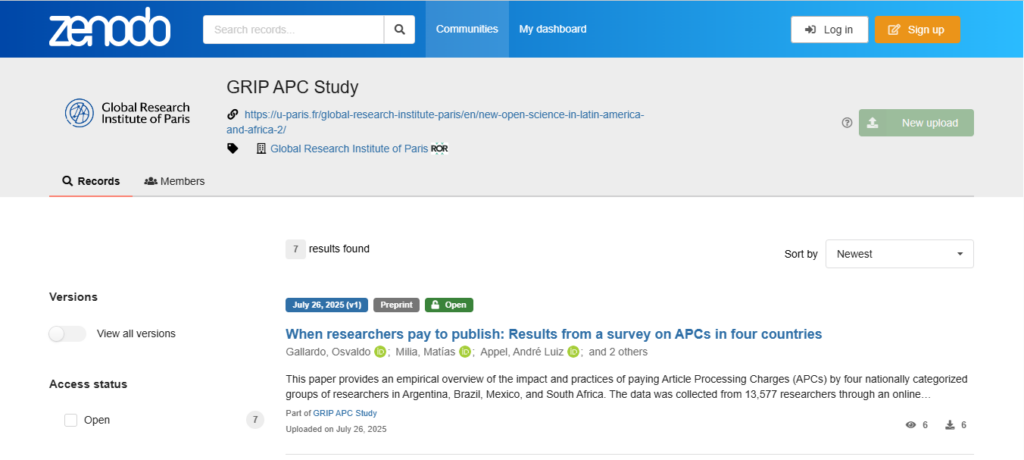Open Communities in the top navigation
Screen dimensions: 1024x460
coord(467,29)
